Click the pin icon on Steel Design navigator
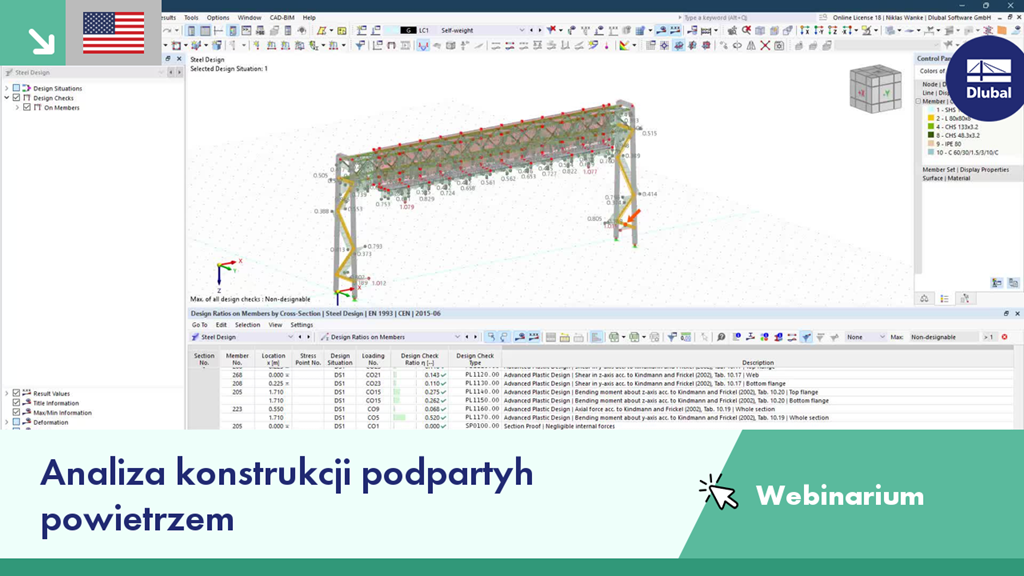The height and width of the screenshot is (576, 1024). pyautogui.click(x=168, y=59)
